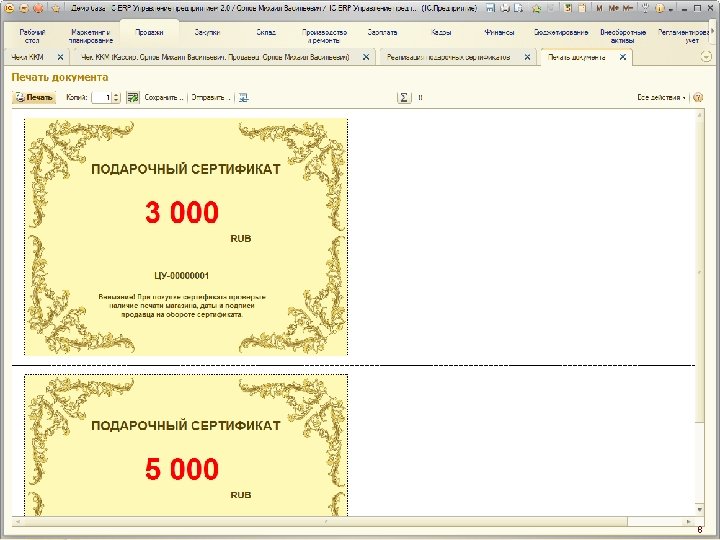Viewport: 720px width, 540px height.
Task: Click the help question mark icon
Action: coord(698,97)
